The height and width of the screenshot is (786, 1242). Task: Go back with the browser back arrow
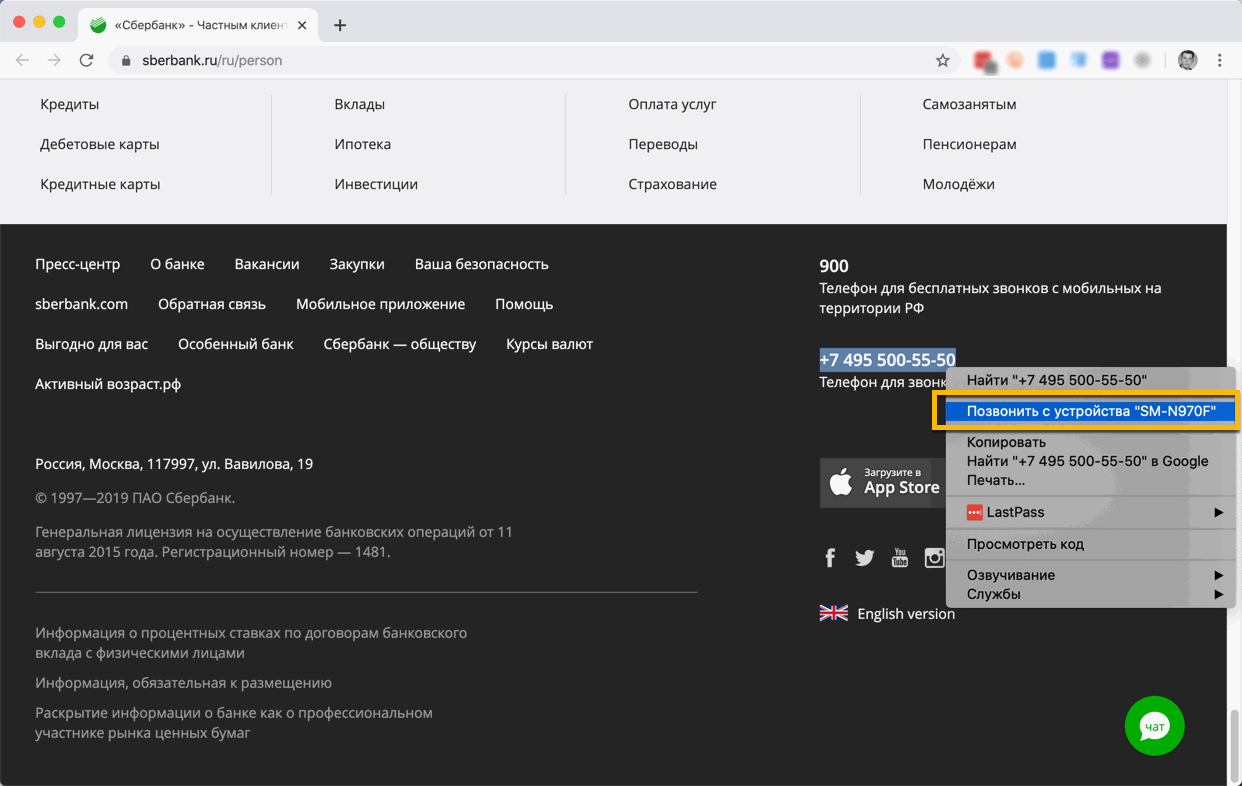(22, 60)
